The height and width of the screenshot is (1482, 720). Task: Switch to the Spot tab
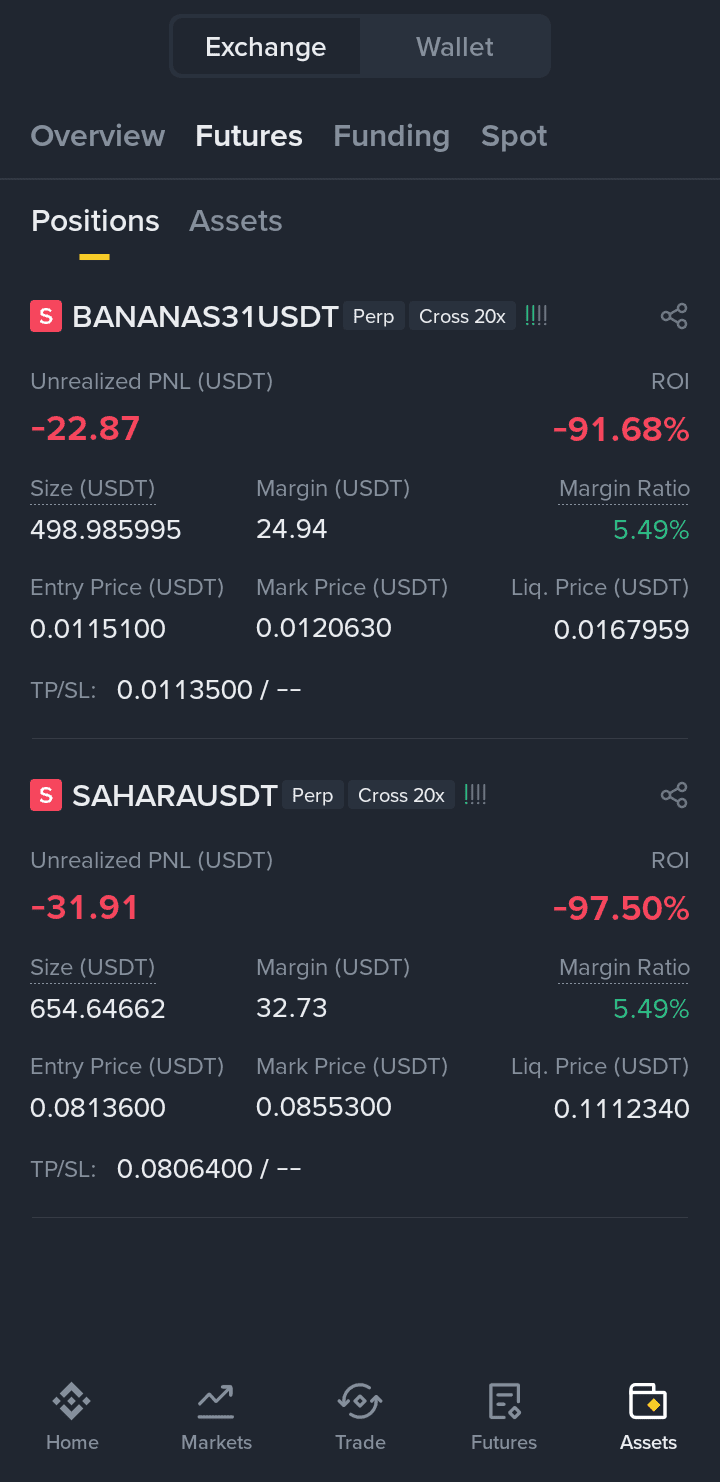(514, 136)
